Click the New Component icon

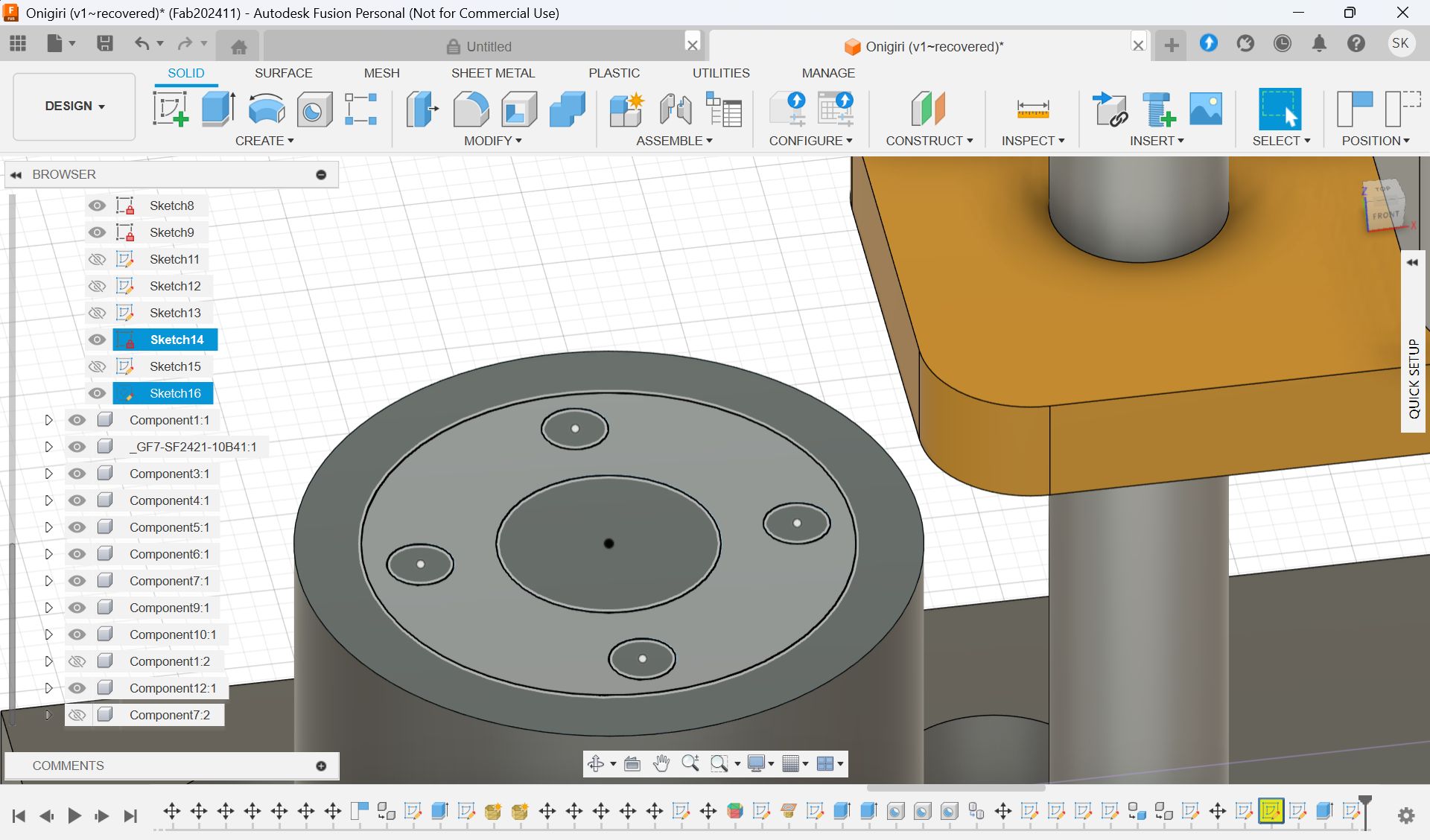pyautogui.click(x=626, y=109)
